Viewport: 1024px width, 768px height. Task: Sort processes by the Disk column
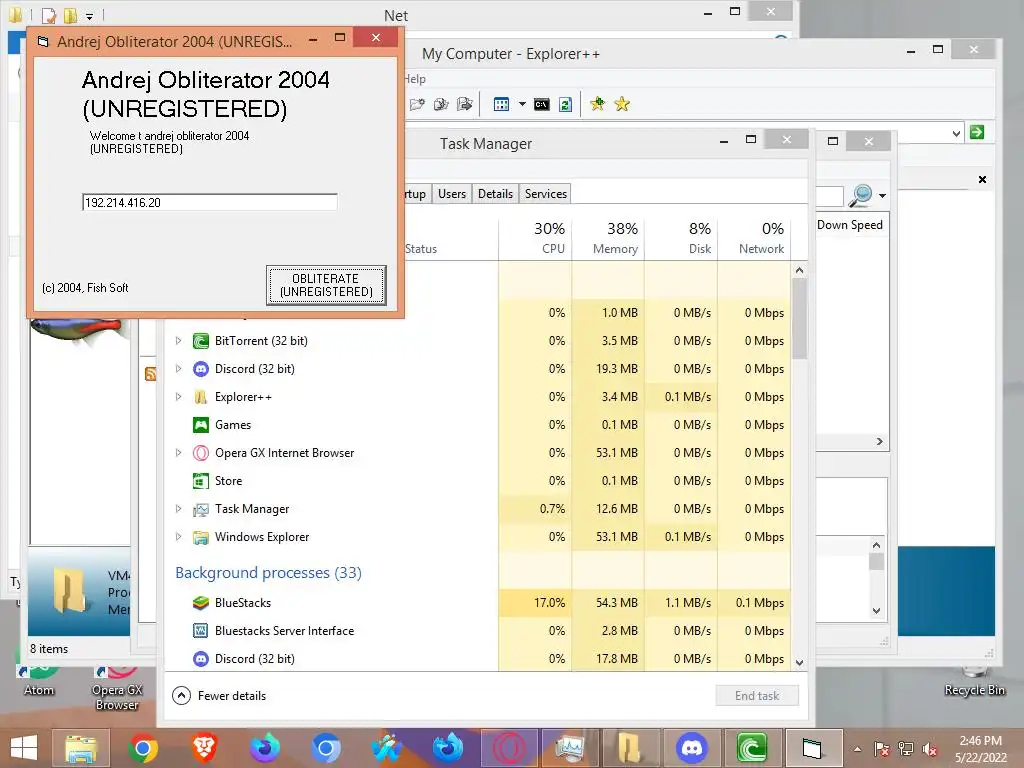pos(681,238)
